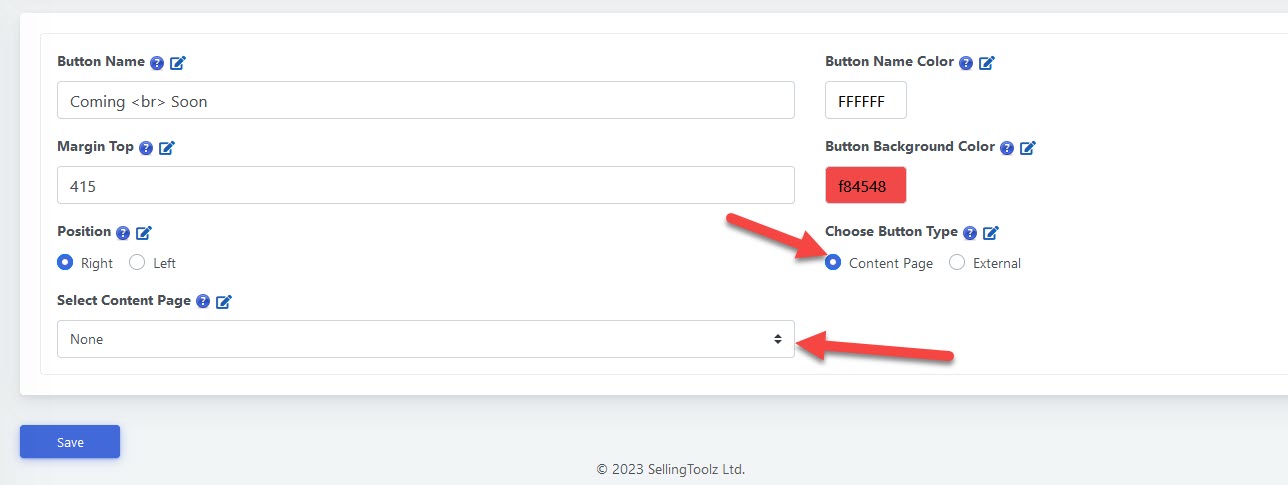Focus the Margin Top input field
This screenshot has height=485, width=1288.
[x=425, y=186]
